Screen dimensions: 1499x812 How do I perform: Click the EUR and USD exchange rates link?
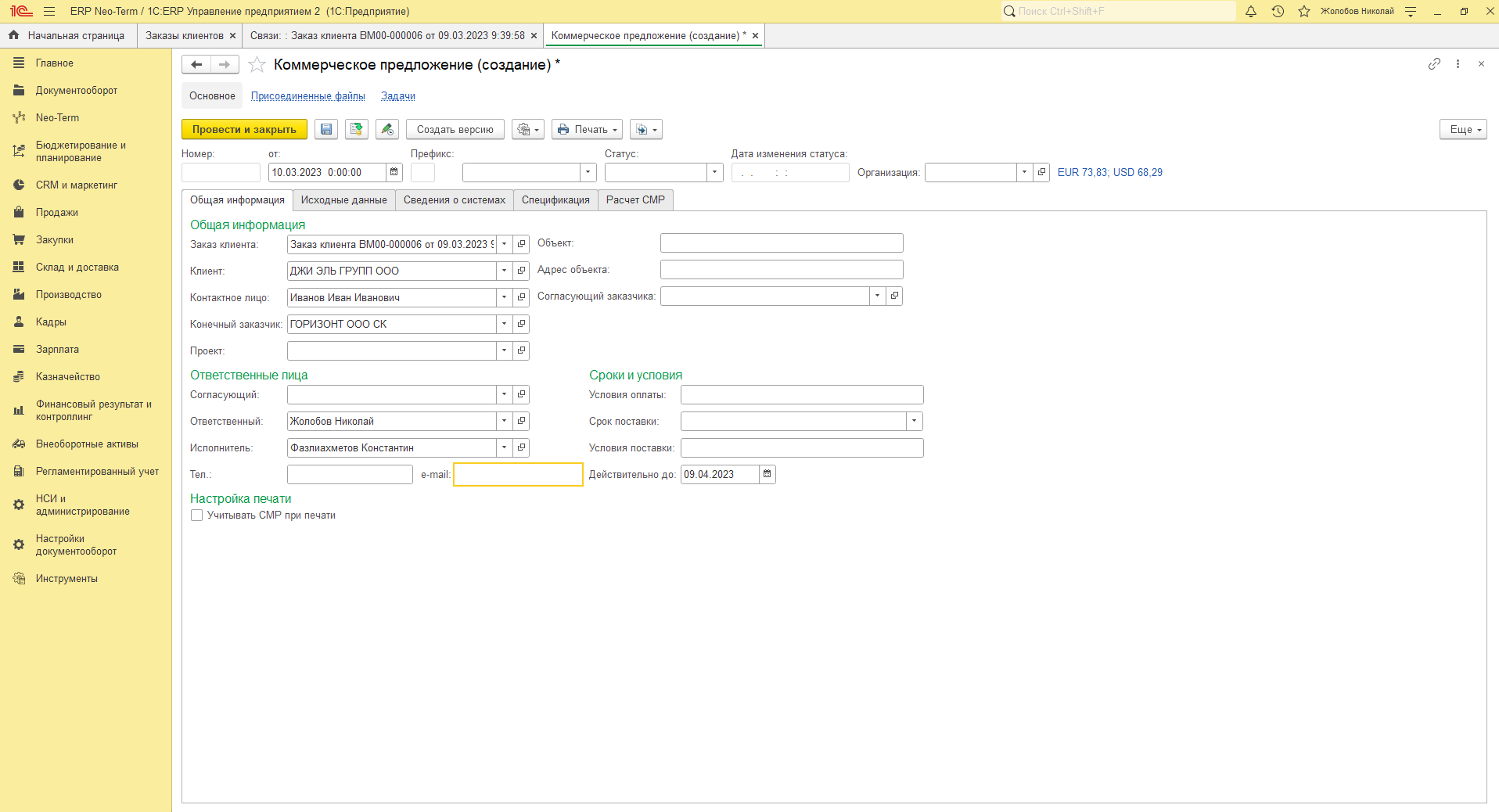pos(1110,172)
